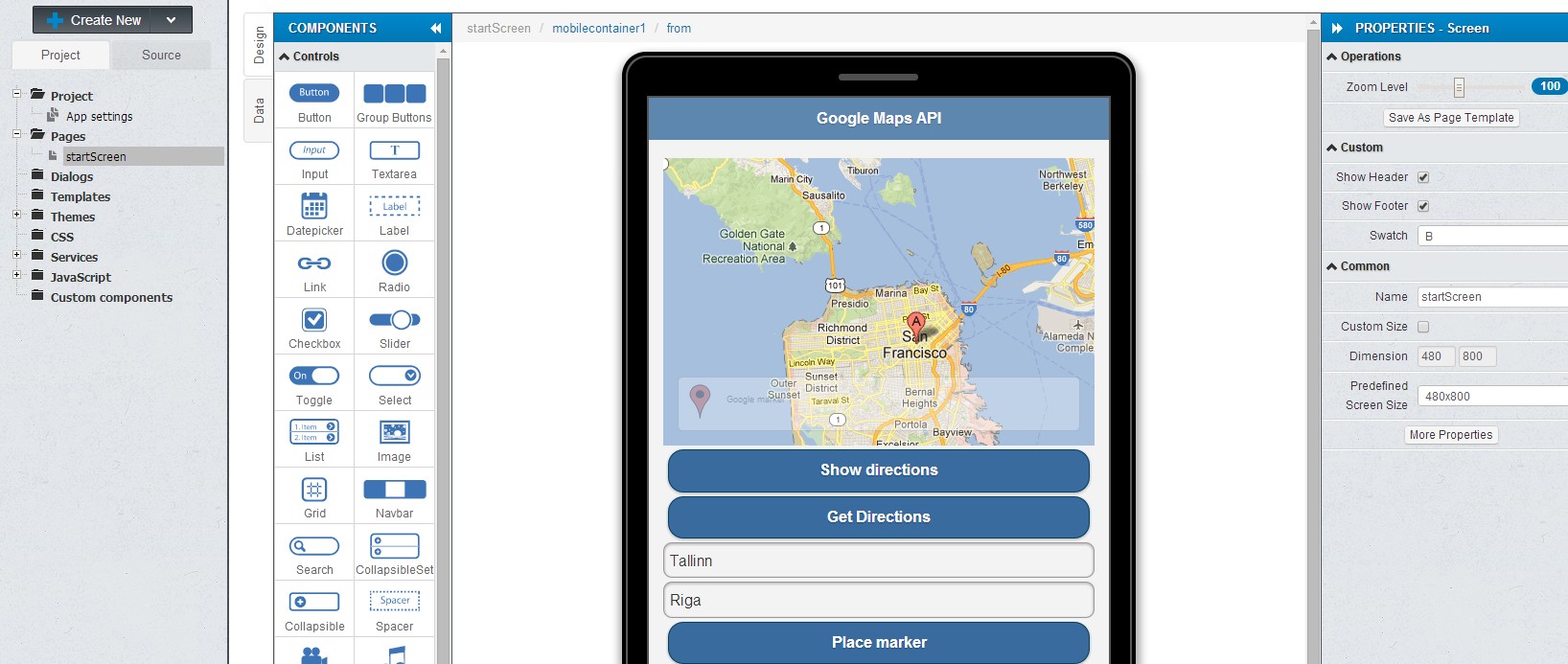Choose the CollapsibleSet component icon
1568x664 pixels.
click(x=394, y=545)
